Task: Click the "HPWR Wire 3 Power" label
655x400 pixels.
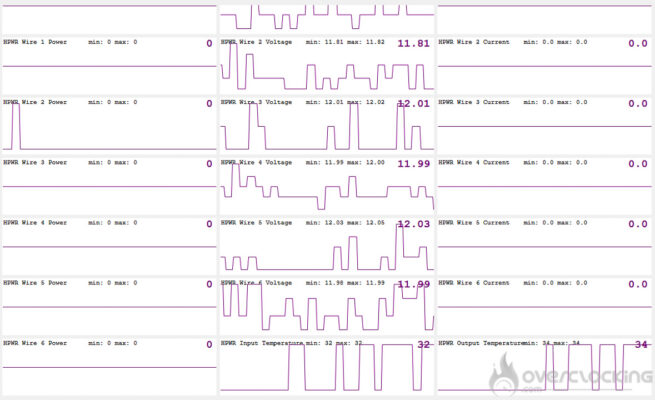Action: 35,162
